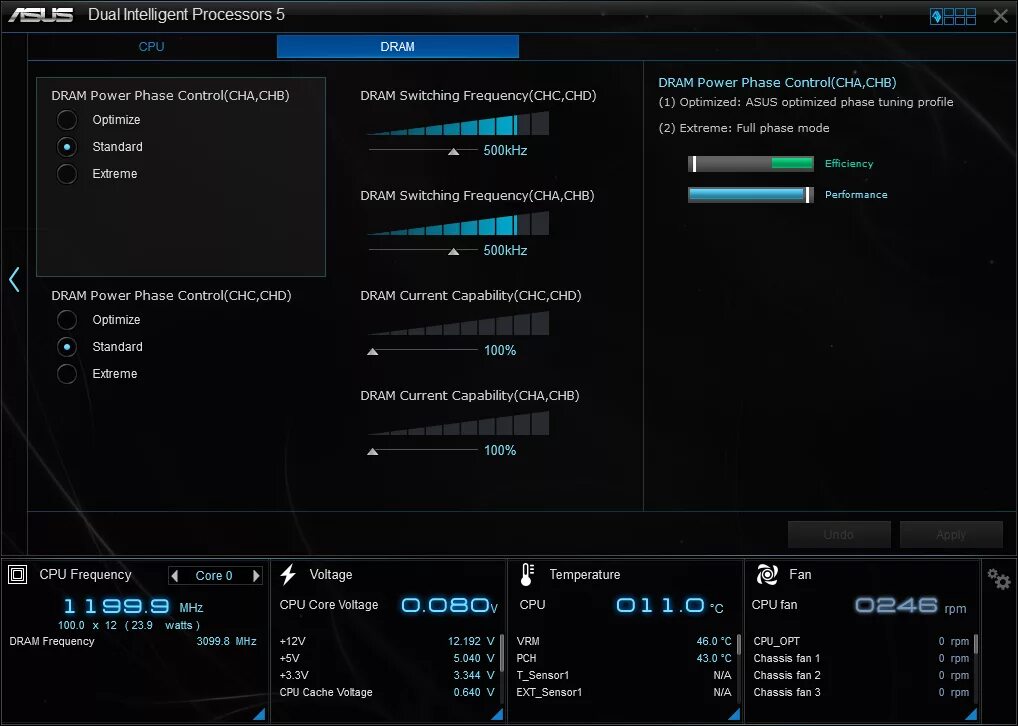Viewport: 1018px width, 726px height.
Task: Click DRAM Switching Frequency(CHA,CHB) slider handle
Action: [454, 251]
